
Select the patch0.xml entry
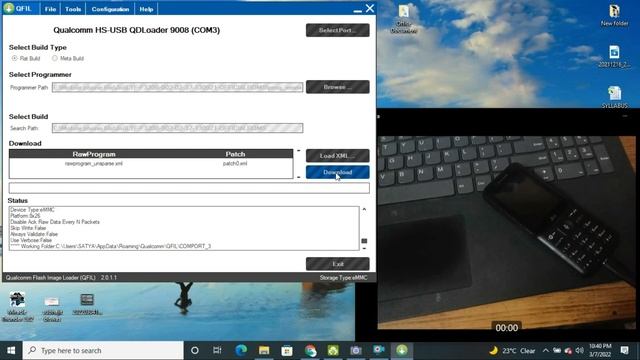pos(235,164)
